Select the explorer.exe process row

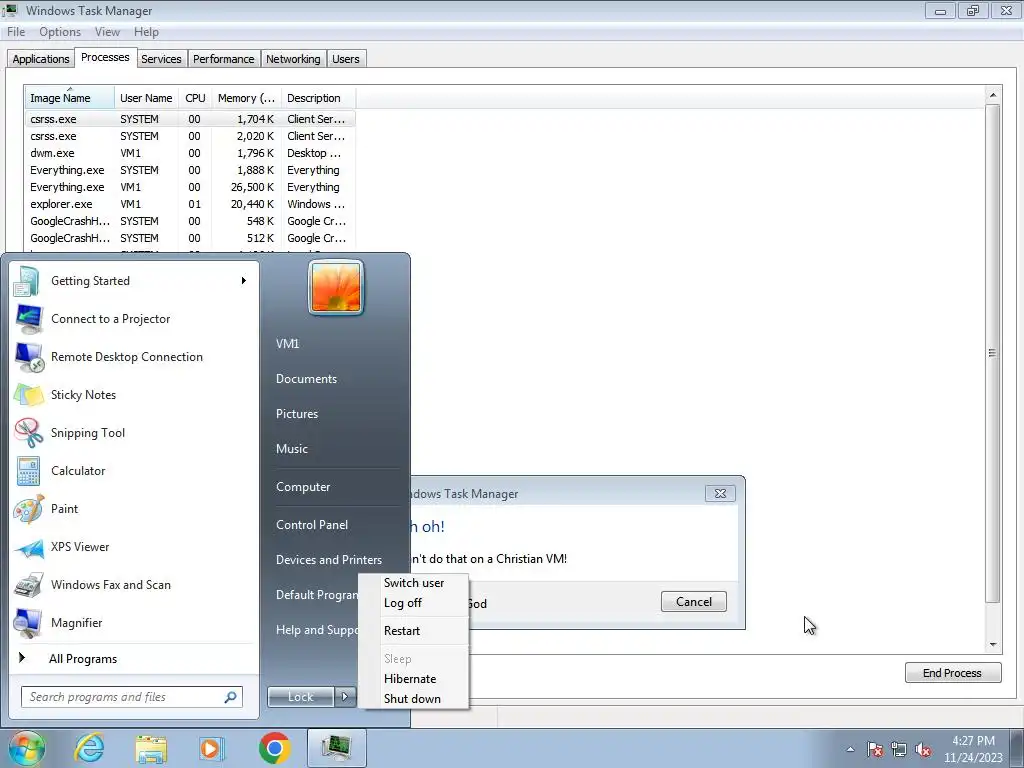189,204
